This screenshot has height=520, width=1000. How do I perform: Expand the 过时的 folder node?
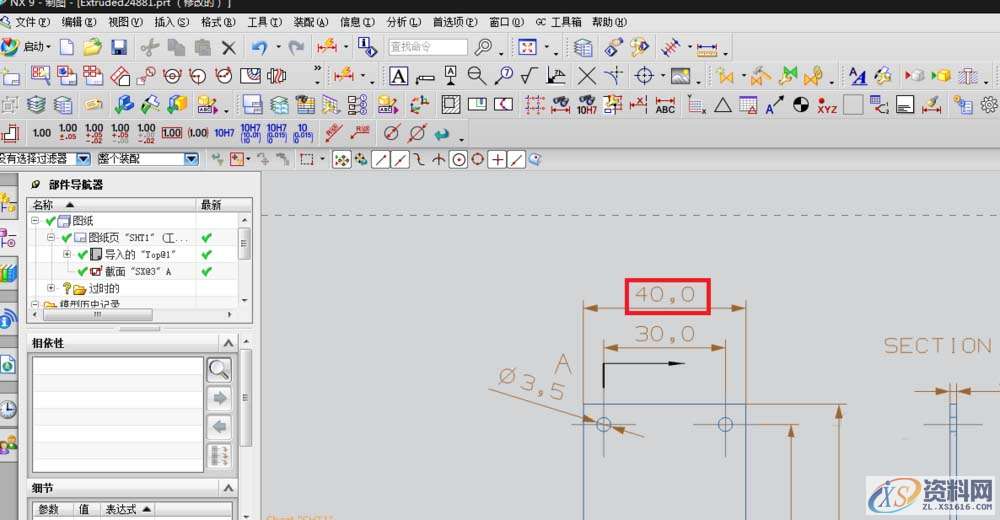(52, 288)
